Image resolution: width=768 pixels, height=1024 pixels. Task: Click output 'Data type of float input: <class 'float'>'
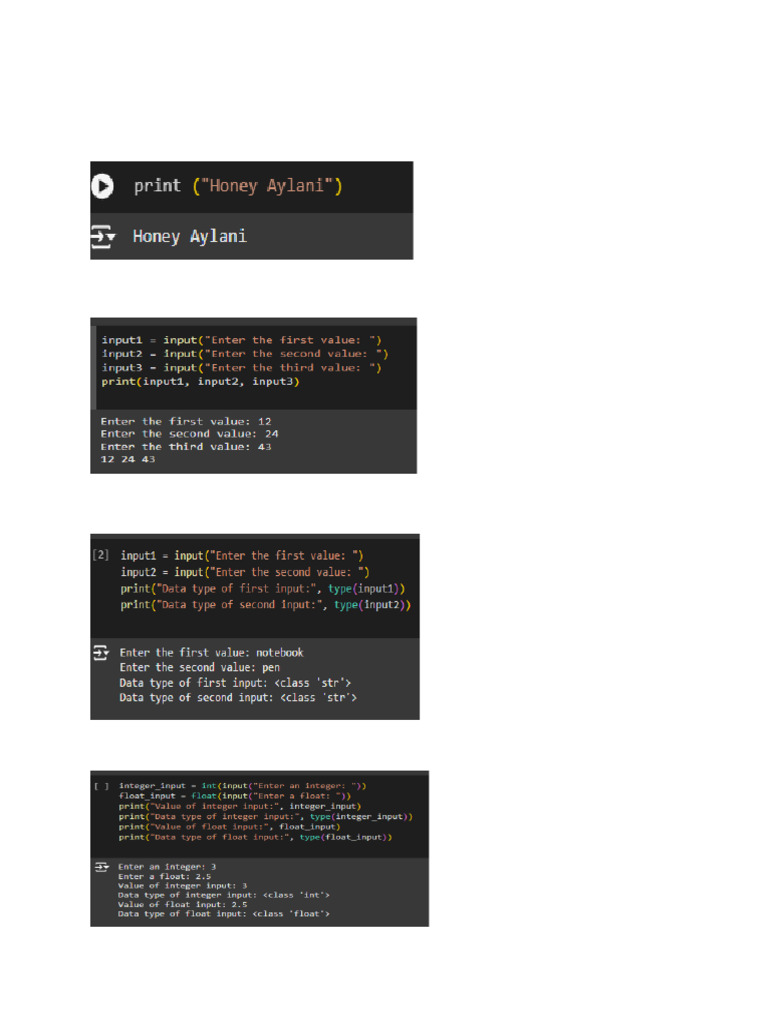[x=223, y=914]
